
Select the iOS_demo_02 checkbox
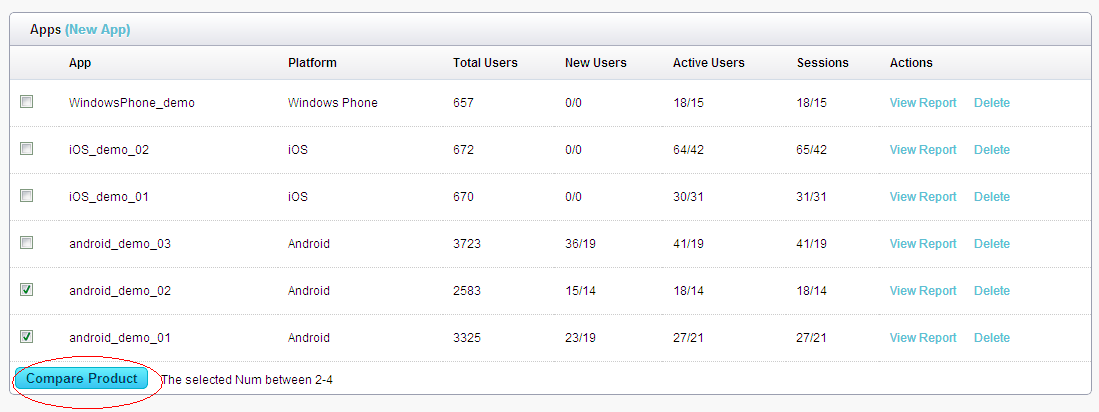[x=27, y=149]
